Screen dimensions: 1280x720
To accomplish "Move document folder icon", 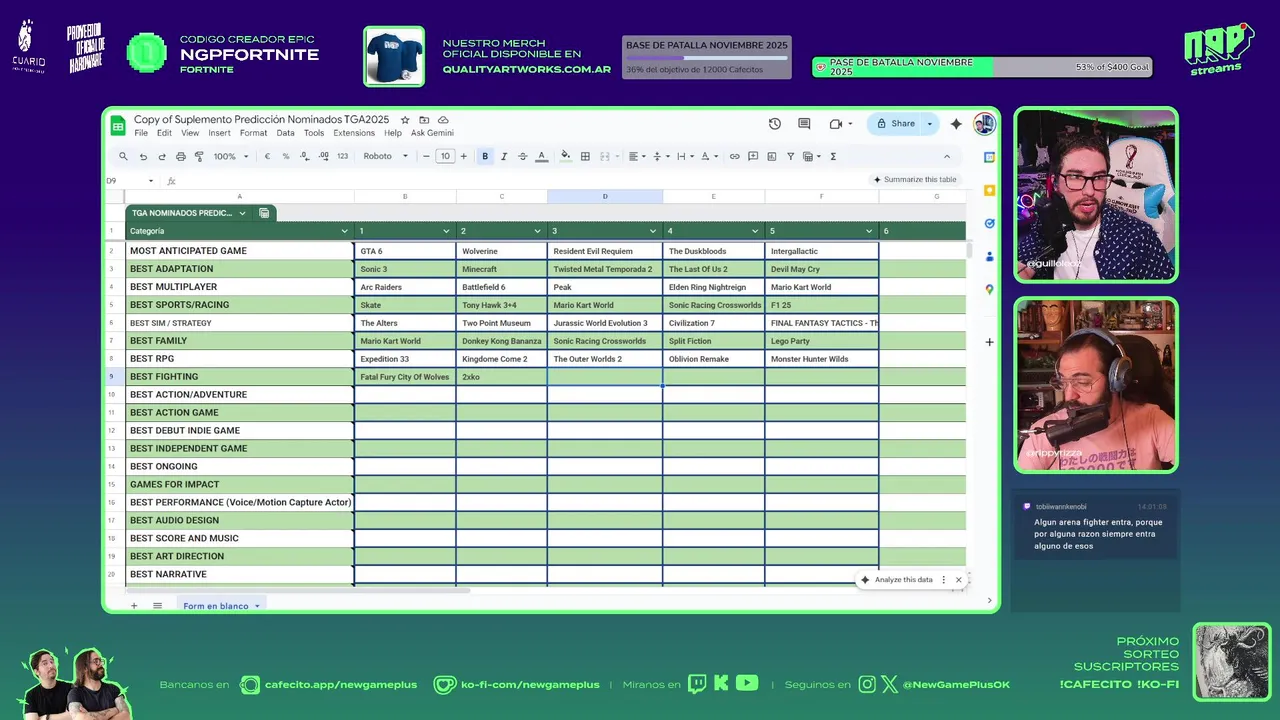I will point(424,119).
